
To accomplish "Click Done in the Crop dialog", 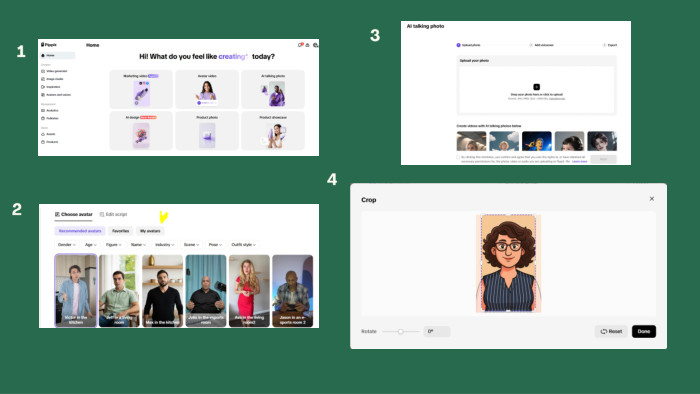I will coord(644,332).
